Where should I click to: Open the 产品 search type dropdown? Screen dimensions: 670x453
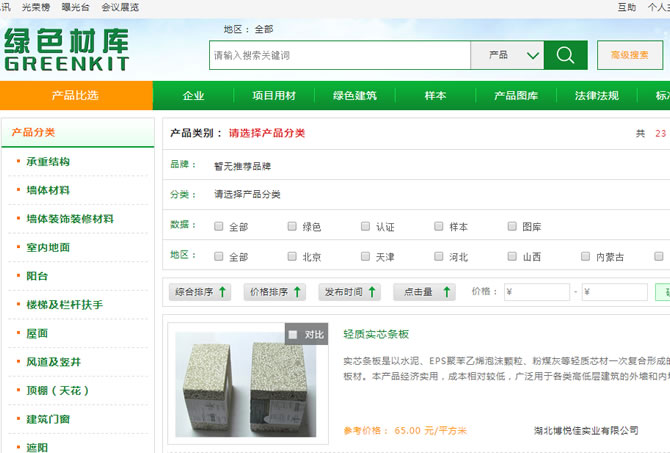click(x=507, y=55)
